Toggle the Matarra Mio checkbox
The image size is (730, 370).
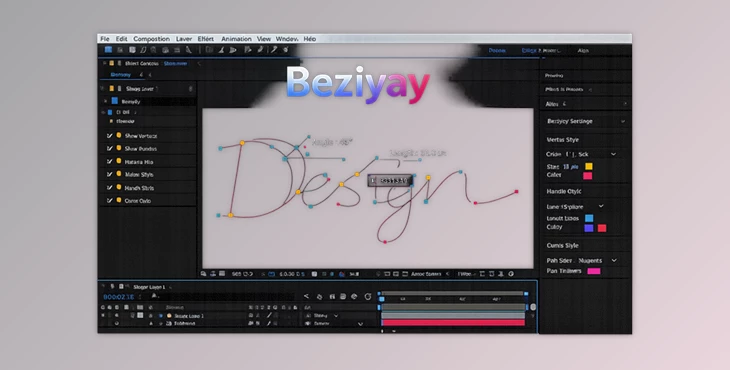pyautogui.click(x=109, y=161)
